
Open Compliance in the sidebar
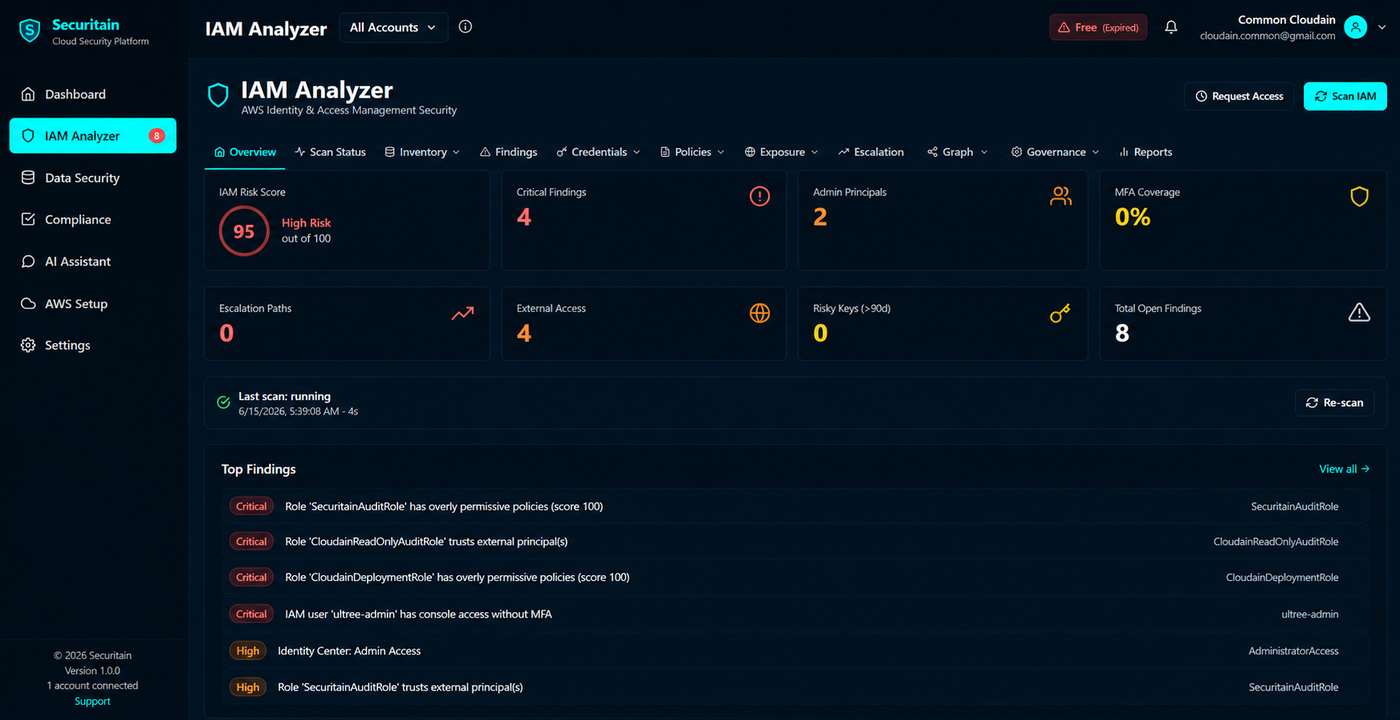click(x=93, y=220)
